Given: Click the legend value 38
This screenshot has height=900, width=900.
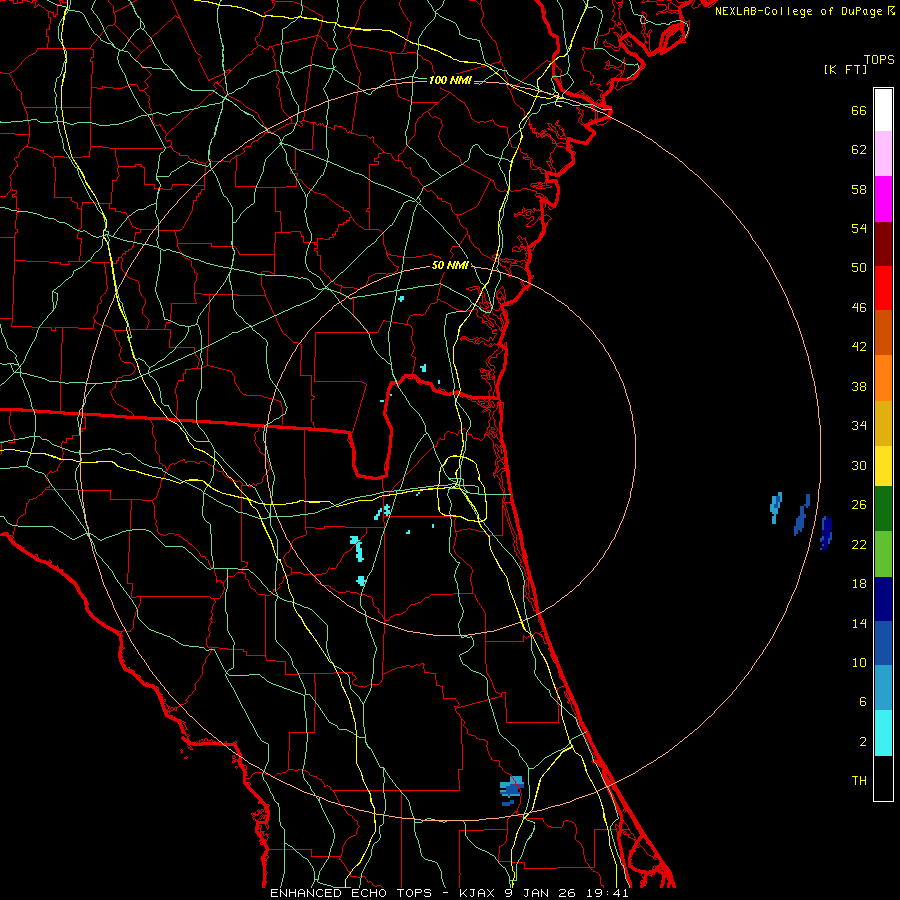Looking at the screenshot, I should (859, 386).
